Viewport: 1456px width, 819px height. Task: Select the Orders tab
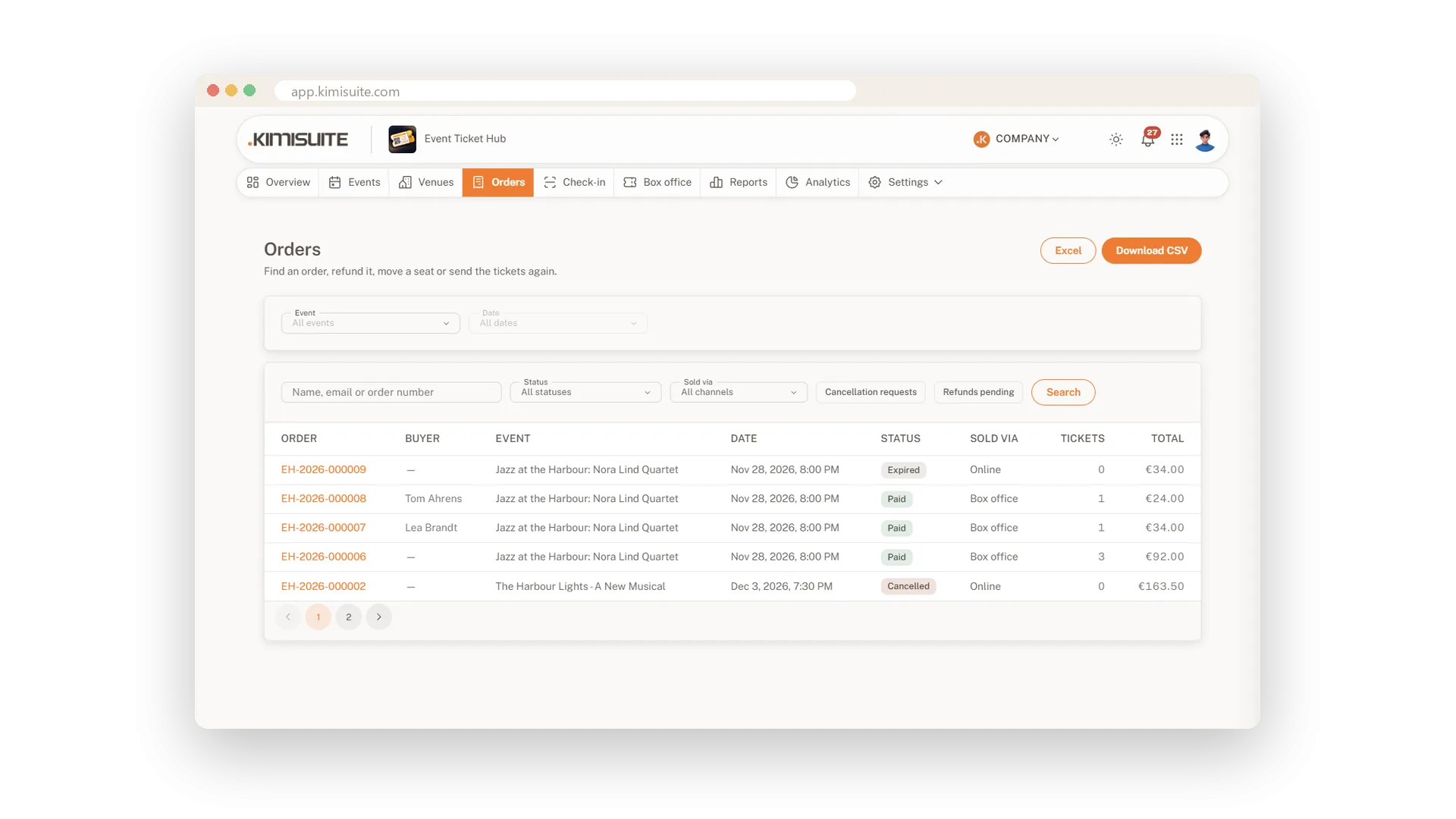[498, 183]
